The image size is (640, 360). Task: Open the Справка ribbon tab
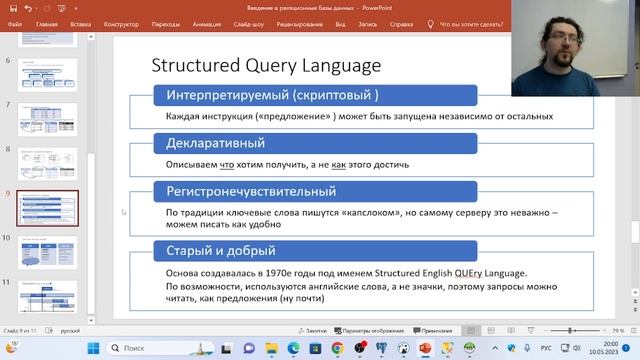pyautogui.click(x=401, y=24)
